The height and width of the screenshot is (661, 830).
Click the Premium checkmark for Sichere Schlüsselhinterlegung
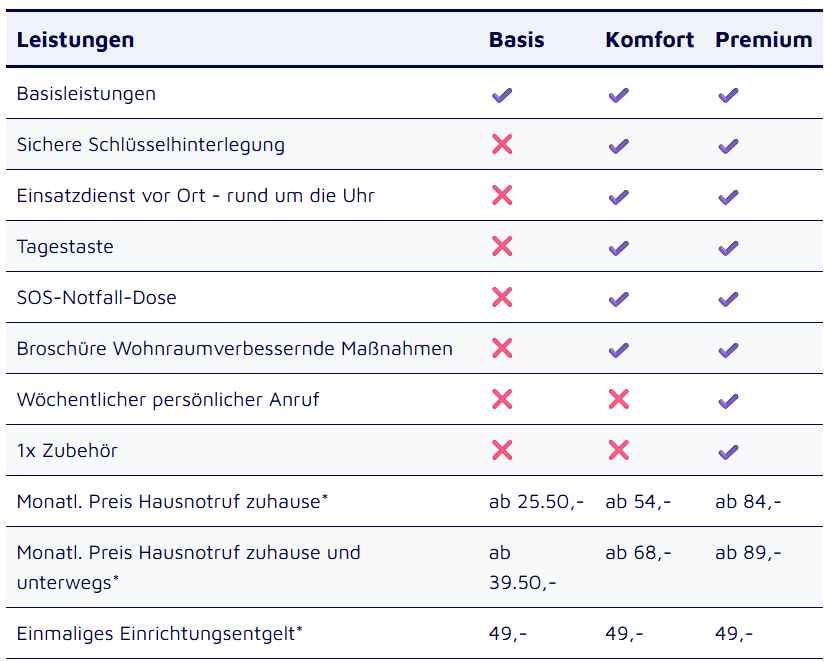pyautogui.click(x=728, y=145)
